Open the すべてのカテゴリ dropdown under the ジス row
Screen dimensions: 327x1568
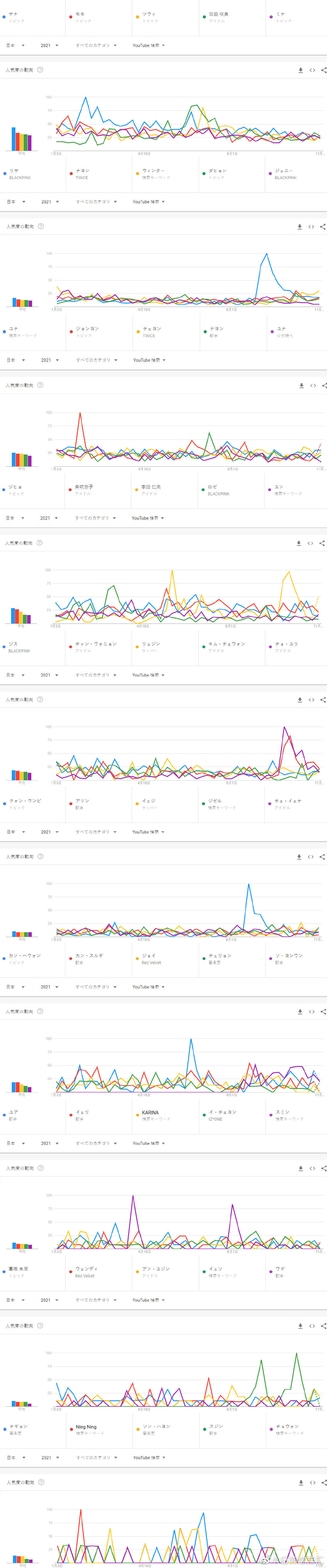click(96, 675)
